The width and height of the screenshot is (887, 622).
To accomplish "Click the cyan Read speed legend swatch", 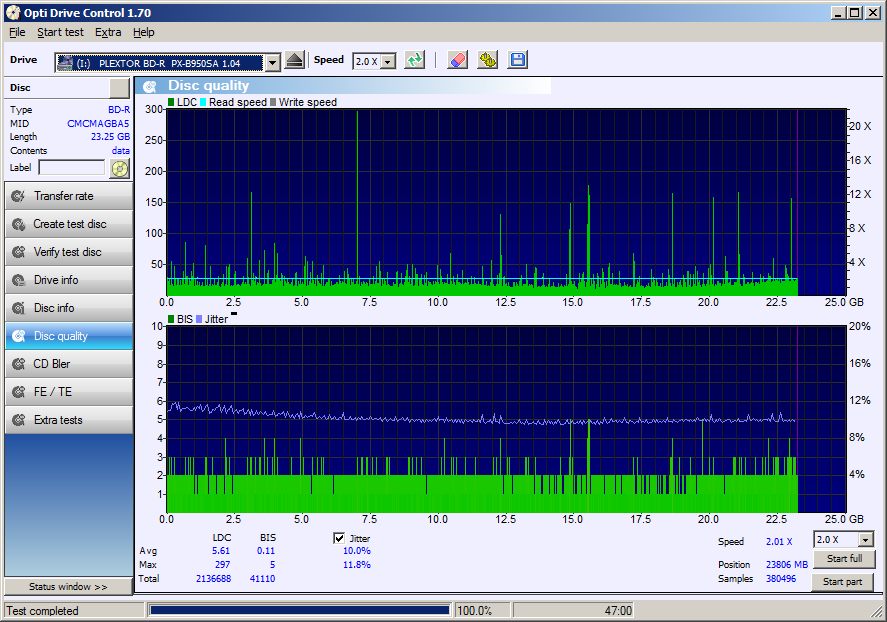I will [x=203, y=102].
